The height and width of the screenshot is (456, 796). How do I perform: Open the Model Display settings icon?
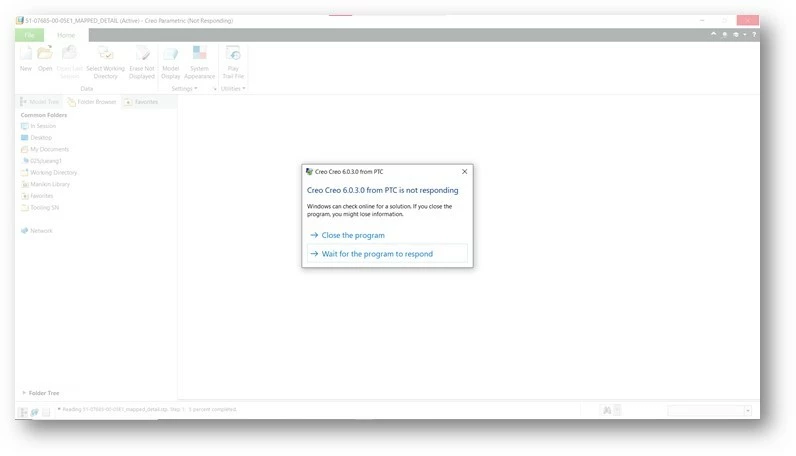coord(171,53)
